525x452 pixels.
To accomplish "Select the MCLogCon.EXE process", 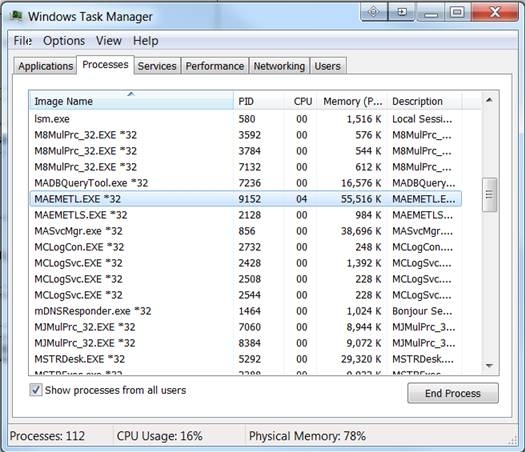I will point(246,247).
